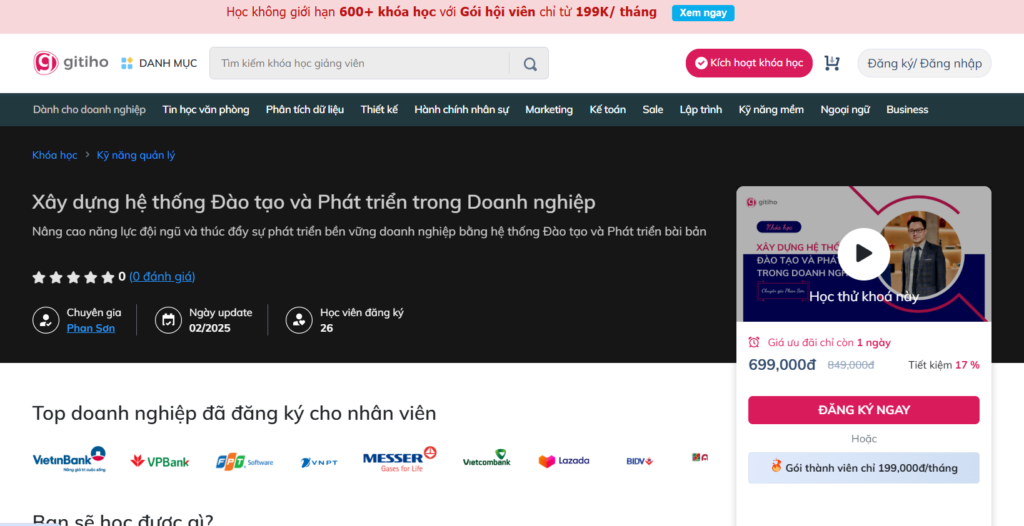Click the Lazada company logo
The height and width of the screenshot is (526, 1024).
(x=564, y=461)
